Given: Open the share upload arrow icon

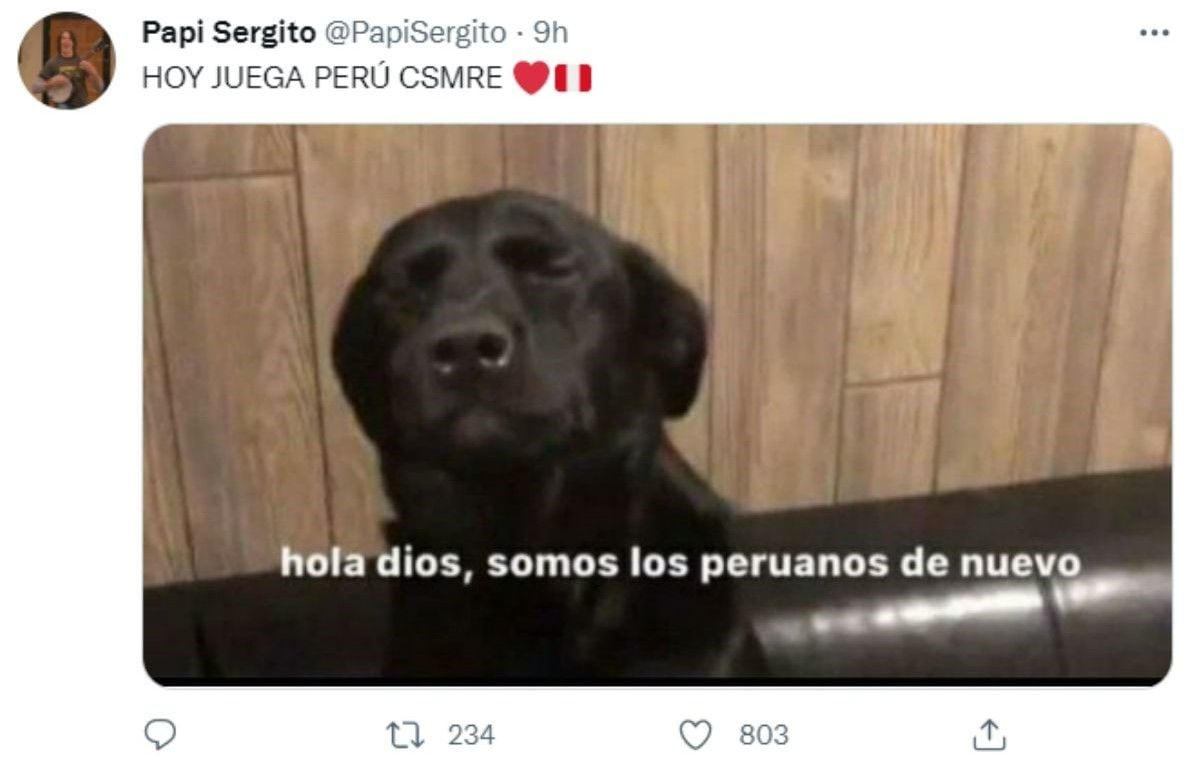Looking at the screenshot, I should 989,734.
